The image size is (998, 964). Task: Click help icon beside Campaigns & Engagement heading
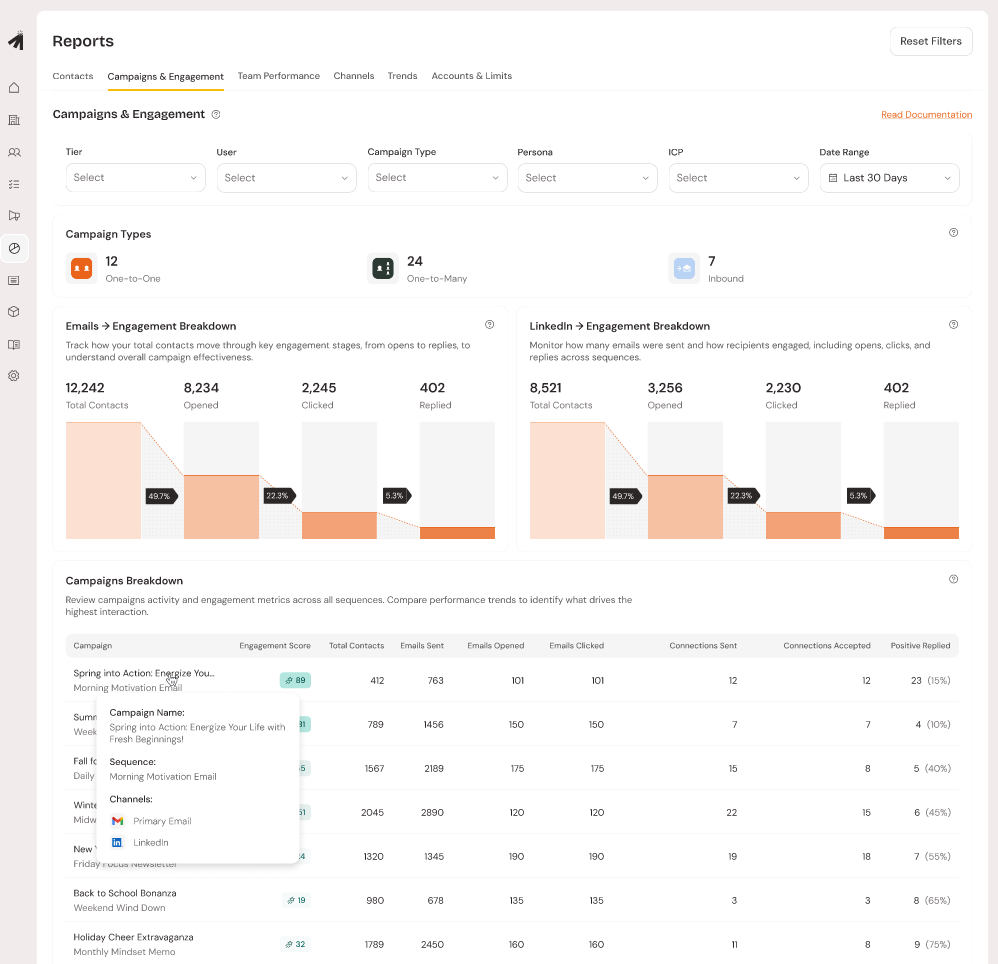click(x=216, y=115)
